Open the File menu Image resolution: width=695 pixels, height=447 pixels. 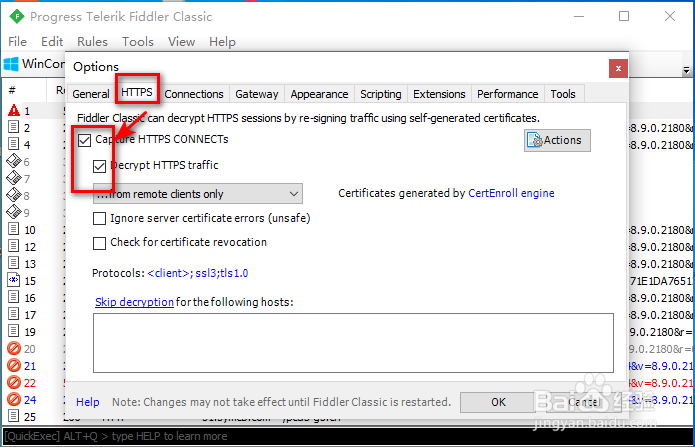pos(17,42)
